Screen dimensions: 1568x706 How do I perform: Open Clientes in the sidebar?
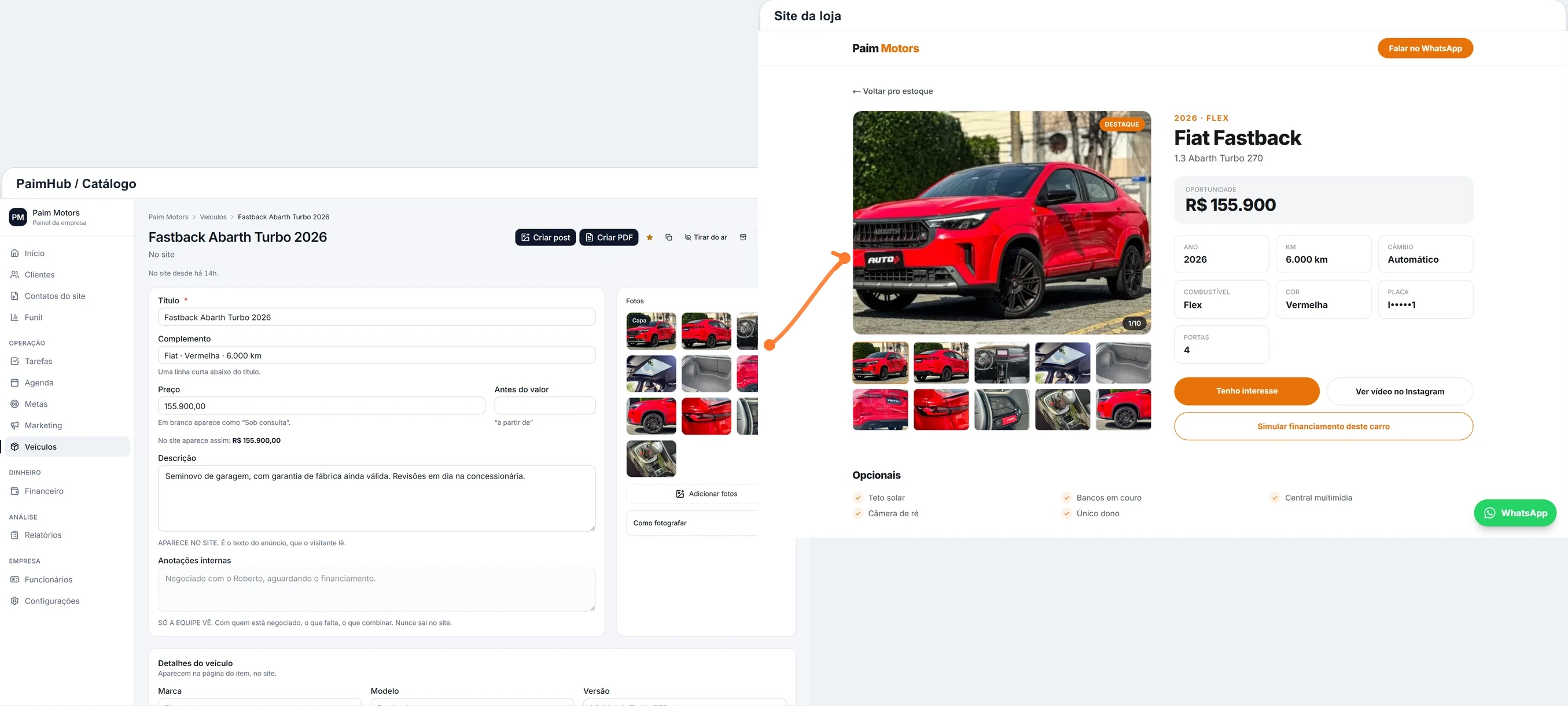point(67,274)
